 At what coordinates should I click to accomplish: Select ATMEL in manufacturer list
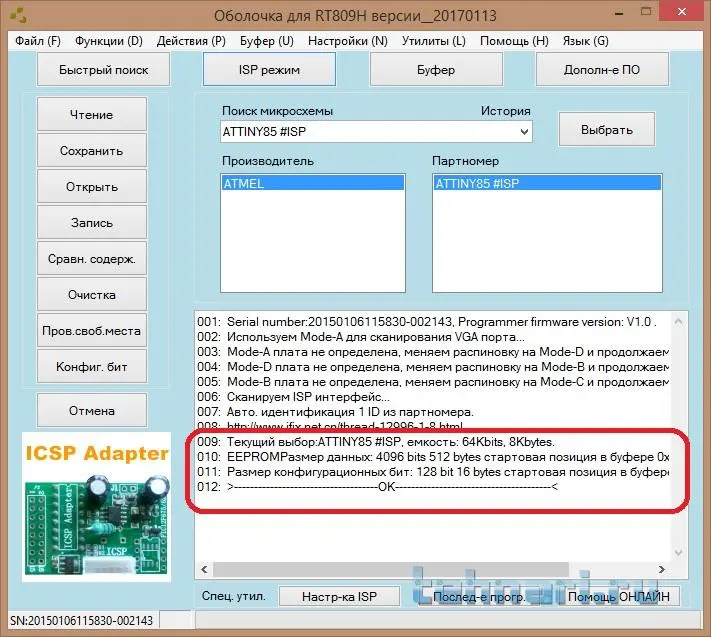coord(313,183)
